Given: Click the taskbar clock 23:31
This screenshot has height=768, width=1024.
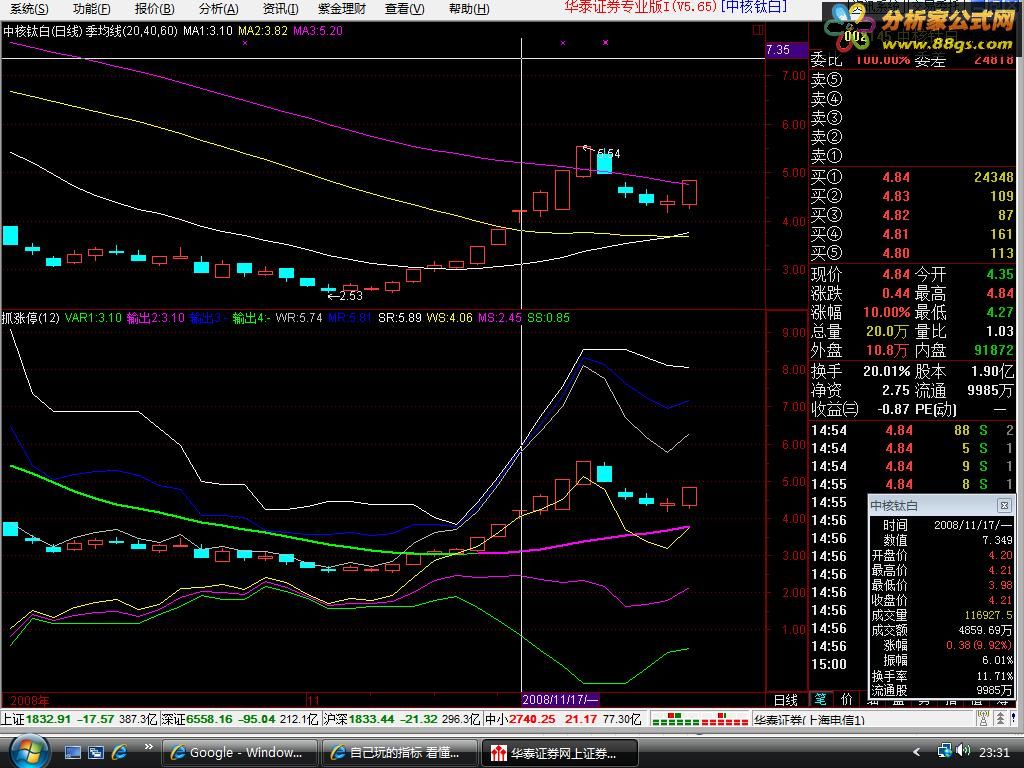Looking at the screenshot, I should [x=995, y=752].
